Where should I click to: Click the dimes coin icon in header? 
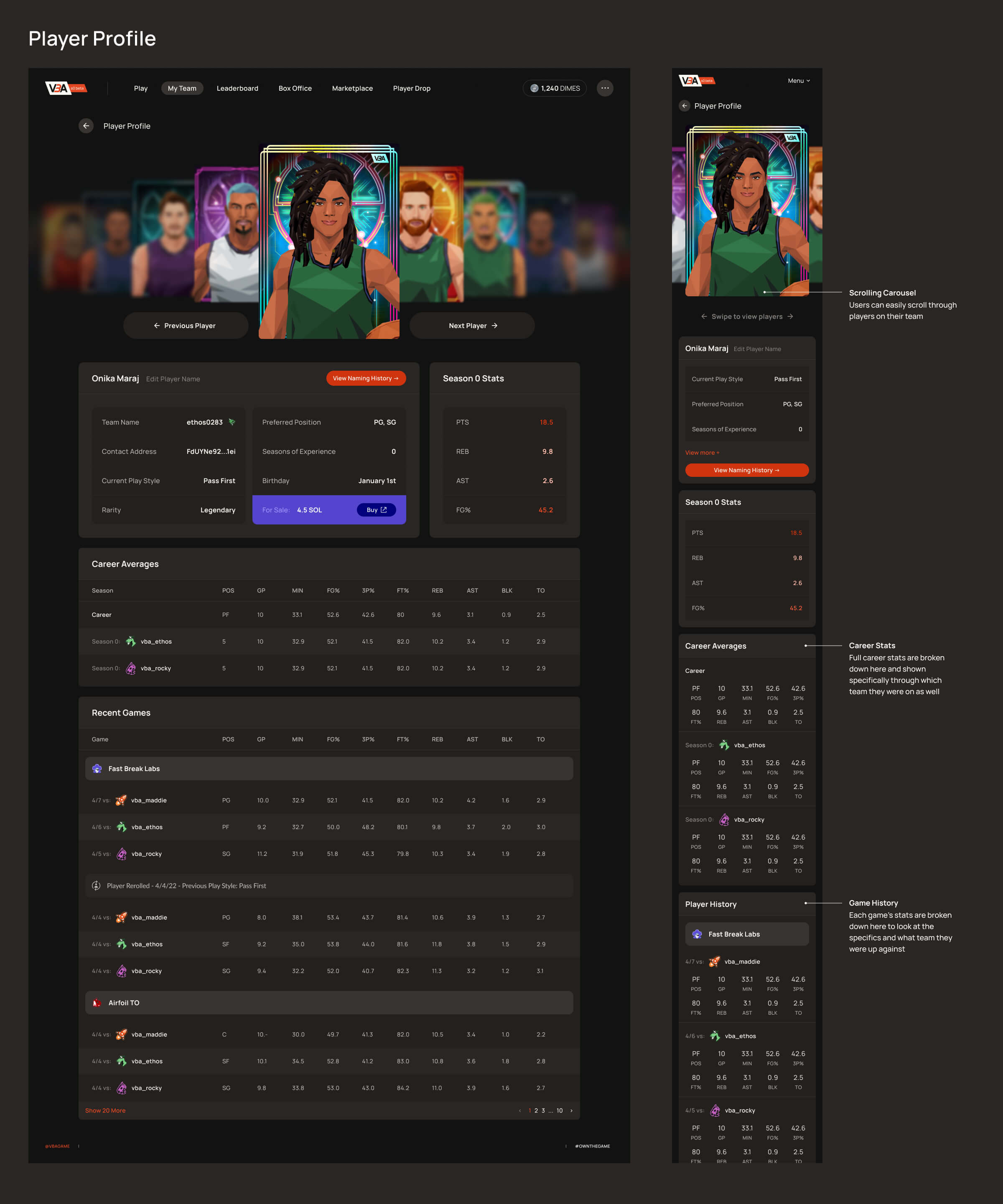535,88
